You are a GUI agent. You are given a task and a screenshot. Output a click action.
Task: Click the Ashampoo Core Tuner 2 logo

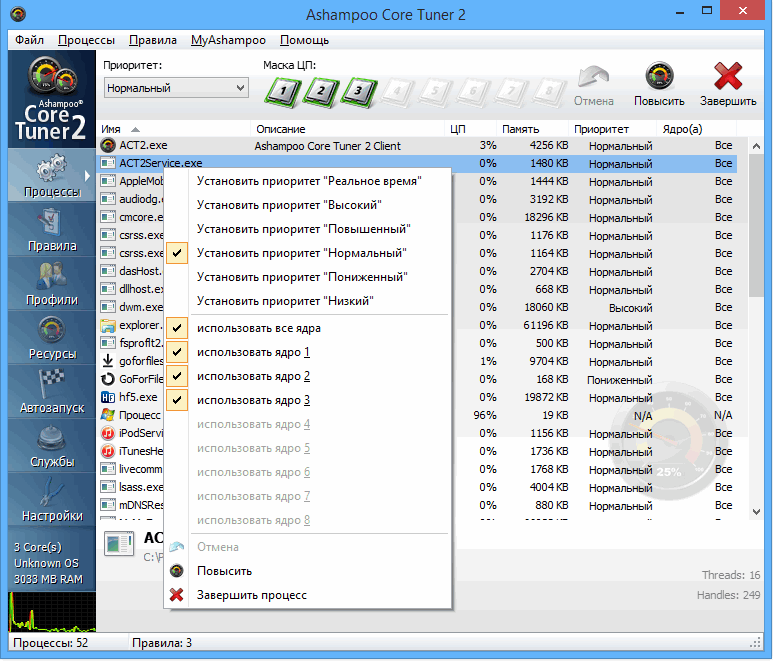pos(52,99)
